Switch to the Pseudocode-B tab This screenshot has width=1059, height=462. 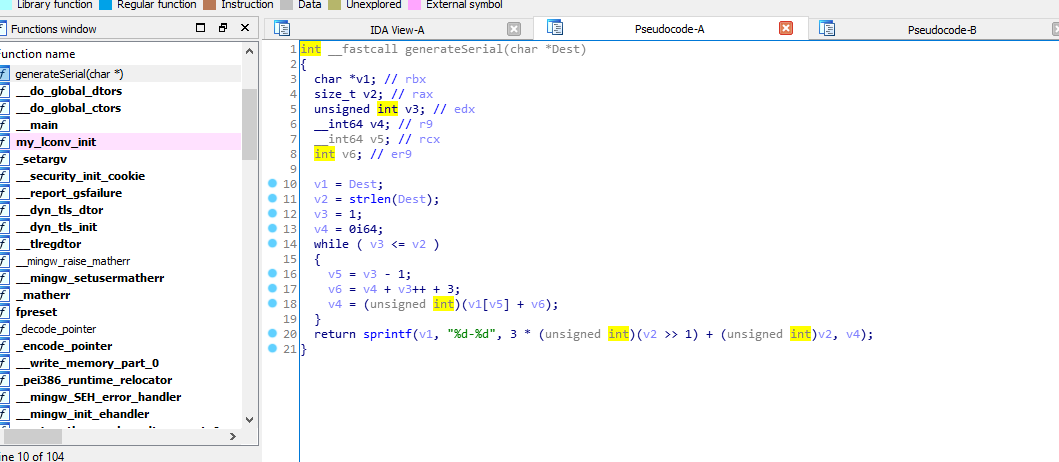coord(941,30)
